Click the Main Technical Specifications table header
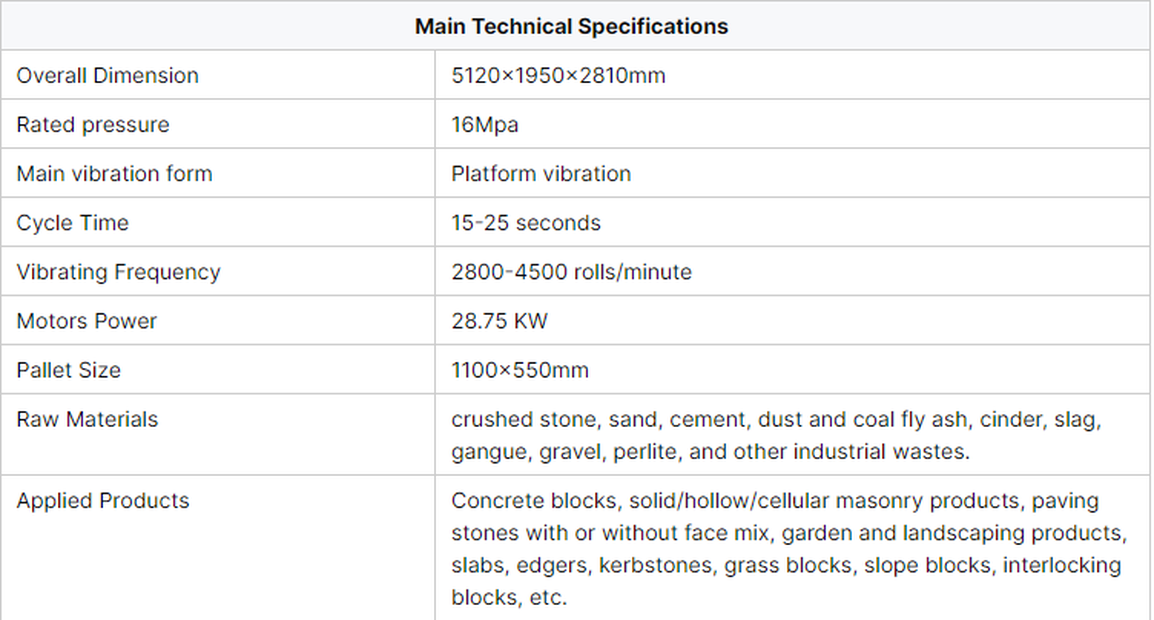Screen dimensions: 1154x620 pyautogui.click(x=571, y=26)
